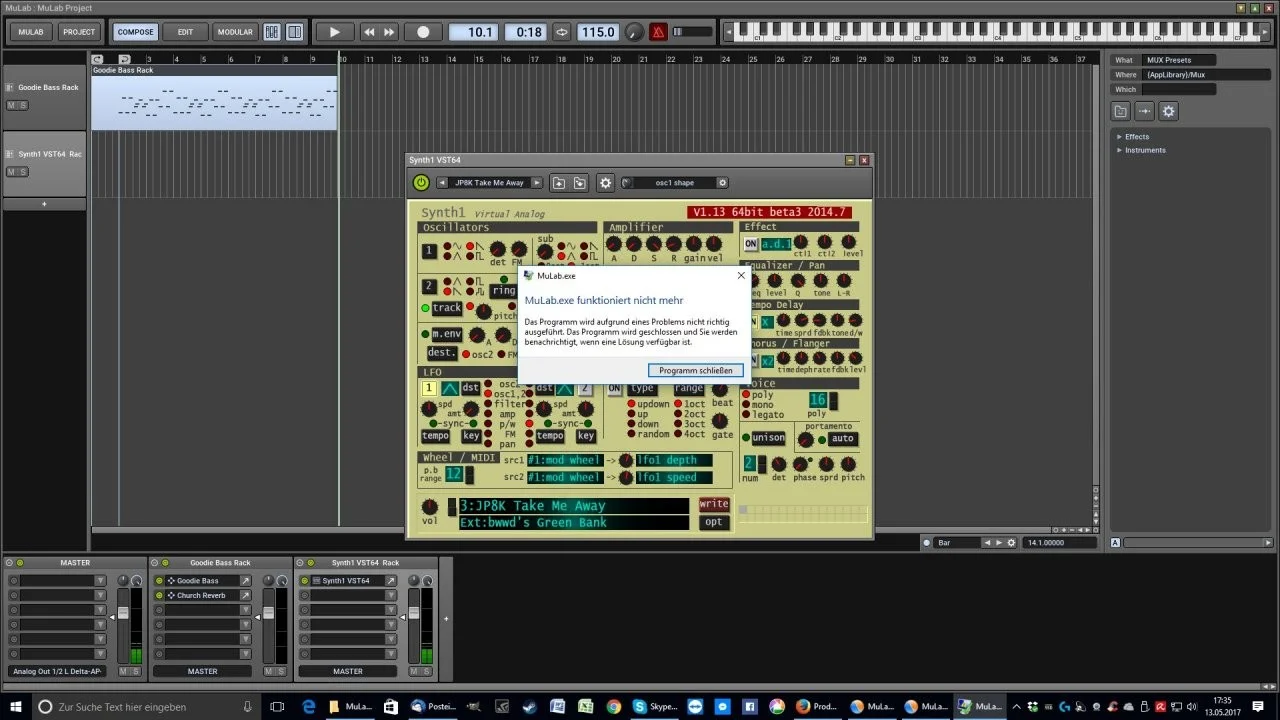Mute the Goodie Bass Rack track
This screenshot has height=720, width=1280.
pos(12,105)
